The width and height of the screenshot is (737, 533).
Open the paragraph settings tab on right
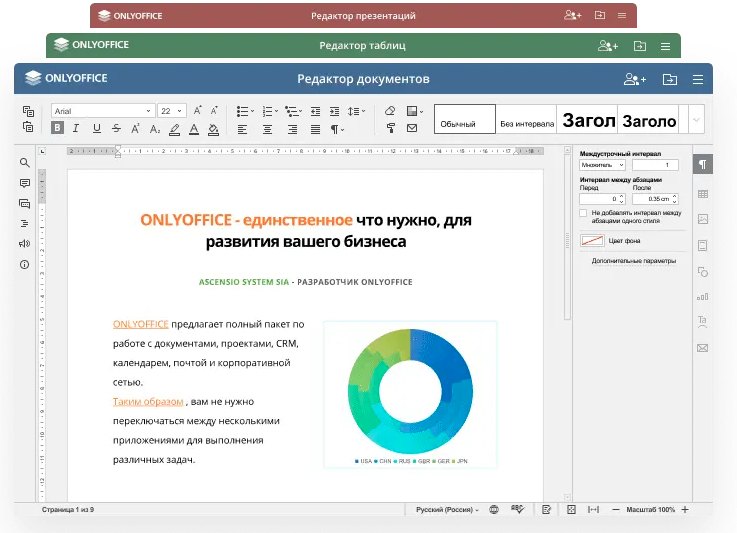click(703, 164)
